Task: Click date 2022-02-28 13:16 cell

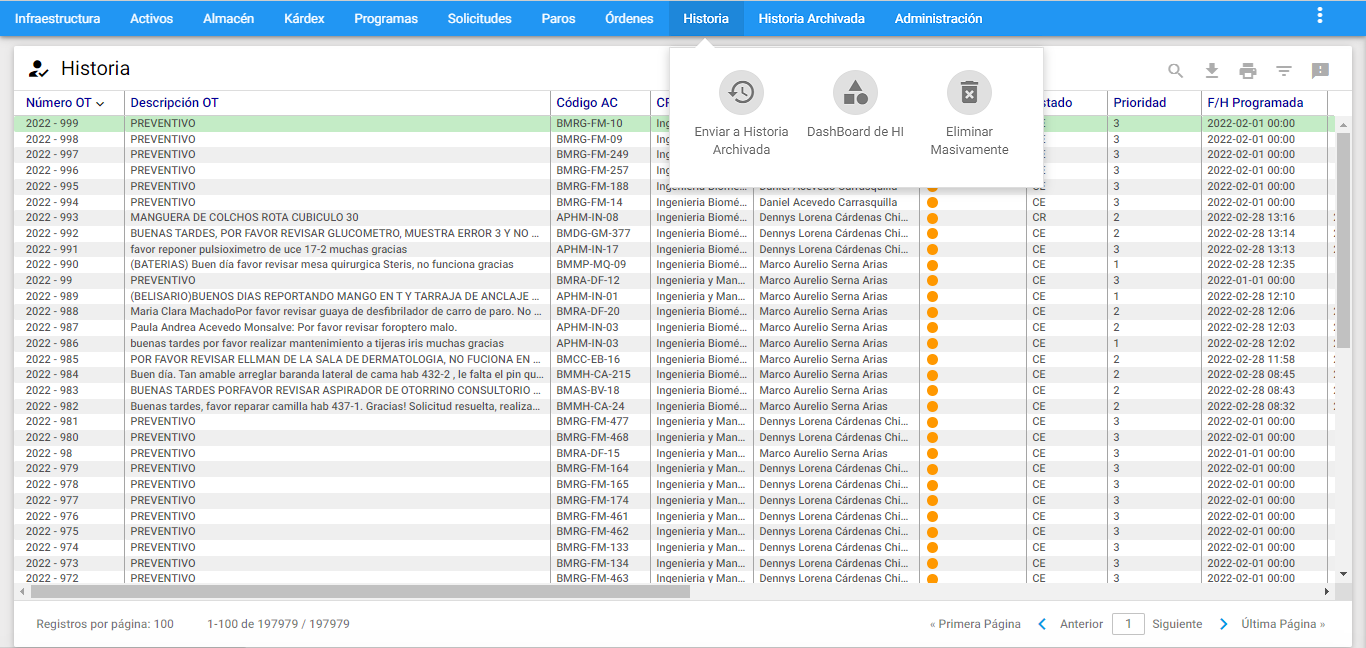Action: pyautogui.click(x=1251, y=218)
